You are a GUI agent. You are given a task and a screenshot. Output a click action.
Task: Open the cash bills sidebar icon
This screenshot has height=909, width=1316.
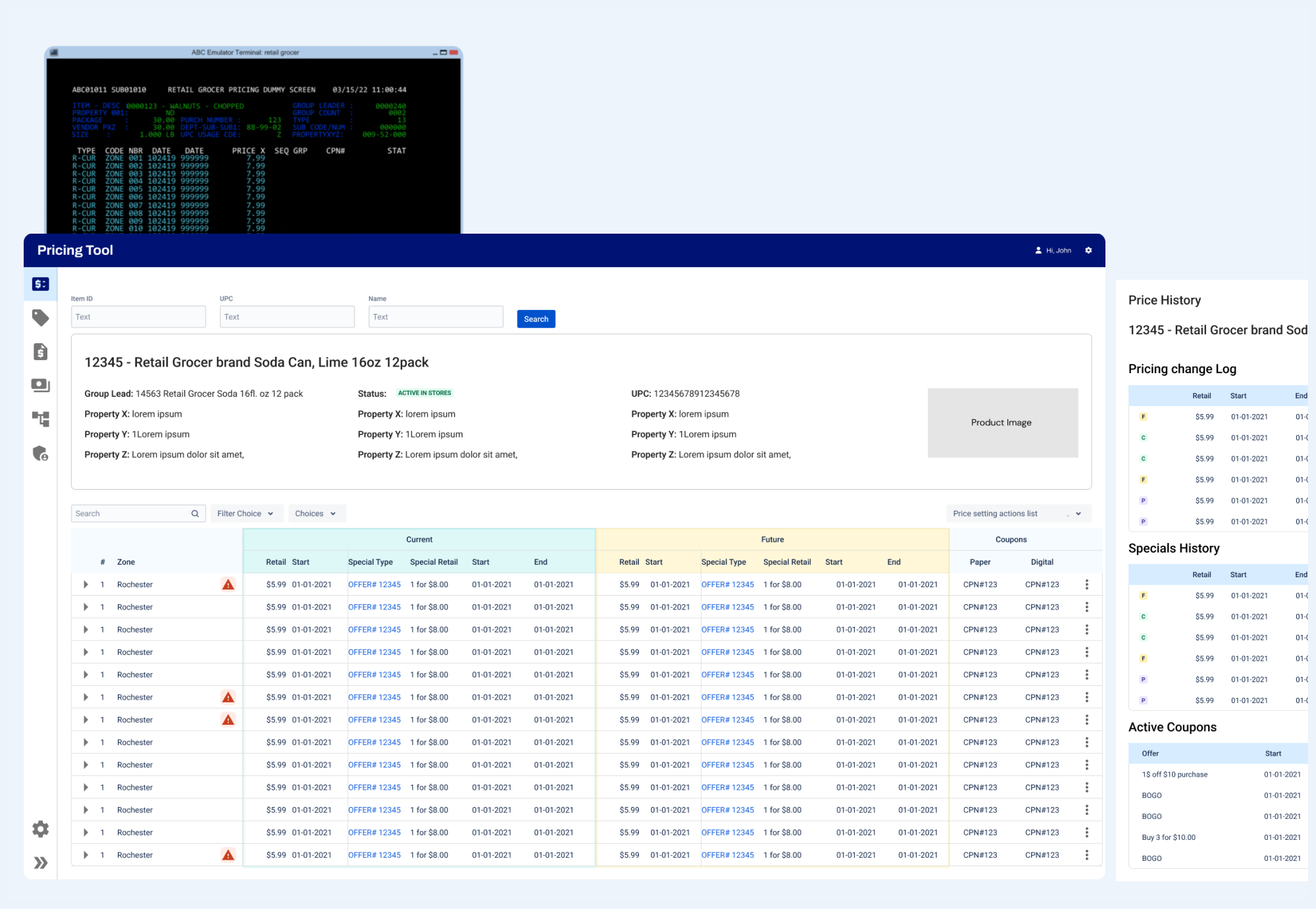(40, 385)
